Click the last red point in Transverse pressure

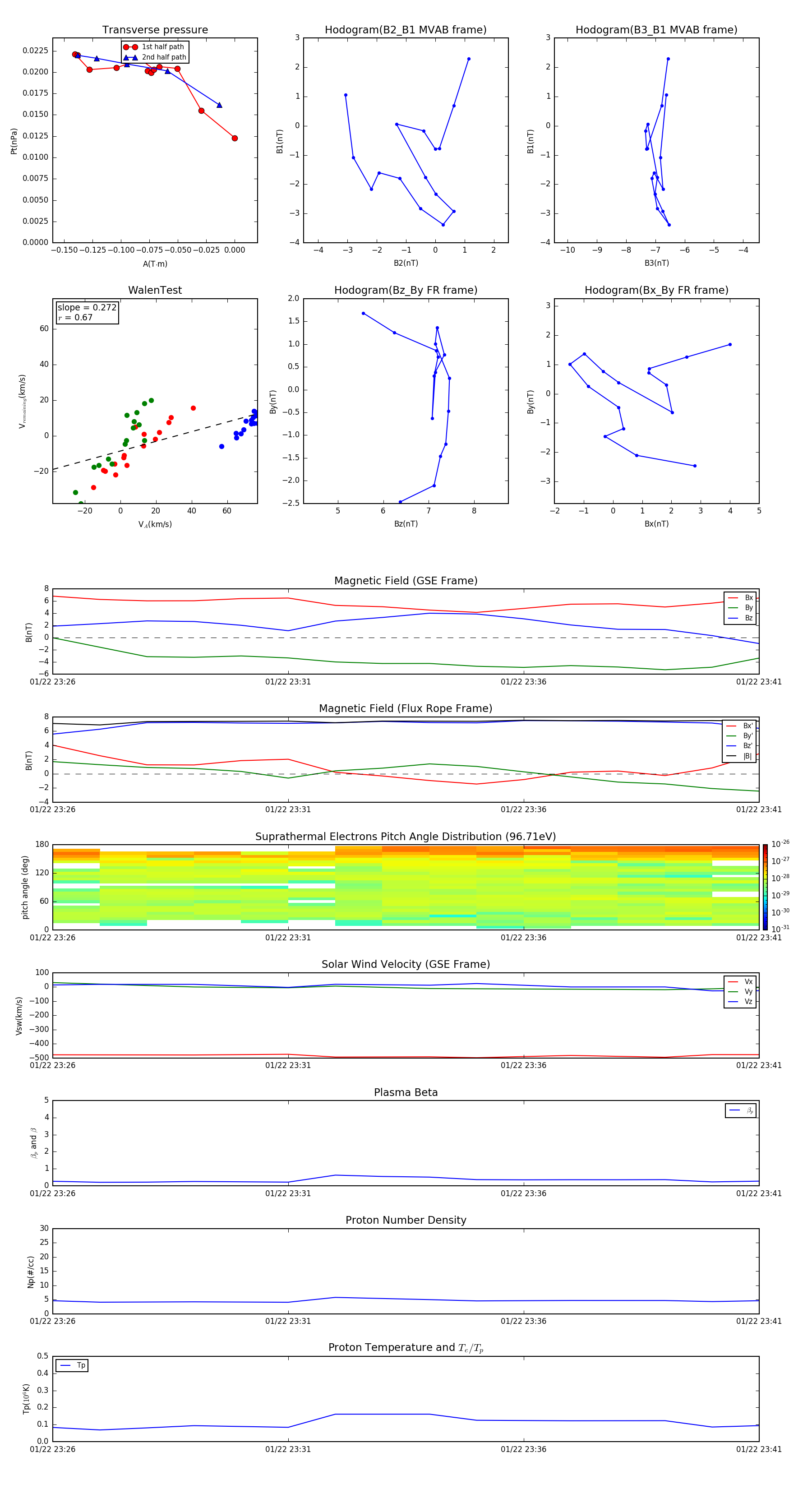point(235,138)
